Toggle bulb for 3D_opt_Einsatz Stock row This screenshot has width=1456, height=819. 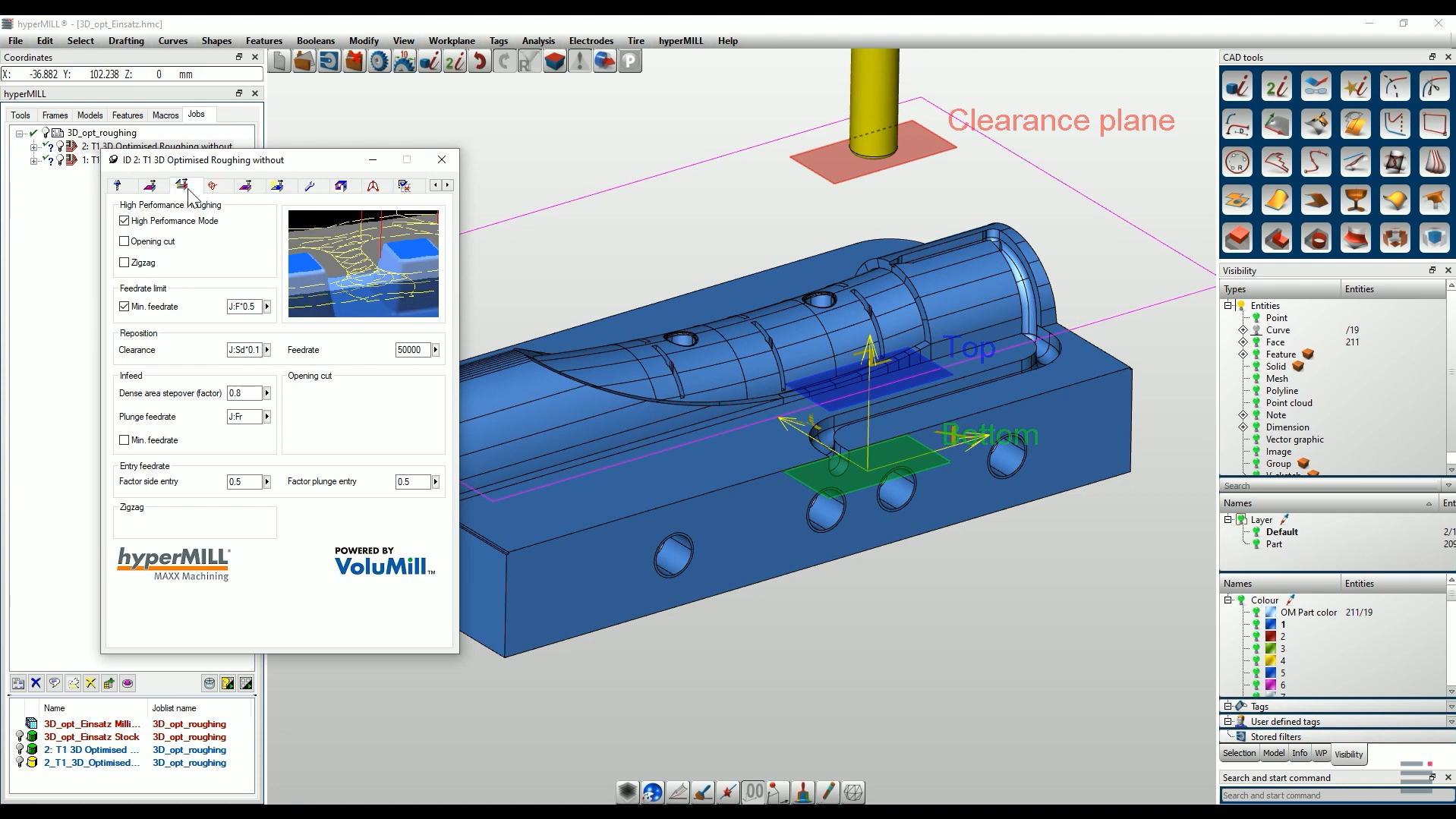tap(20, 737)
